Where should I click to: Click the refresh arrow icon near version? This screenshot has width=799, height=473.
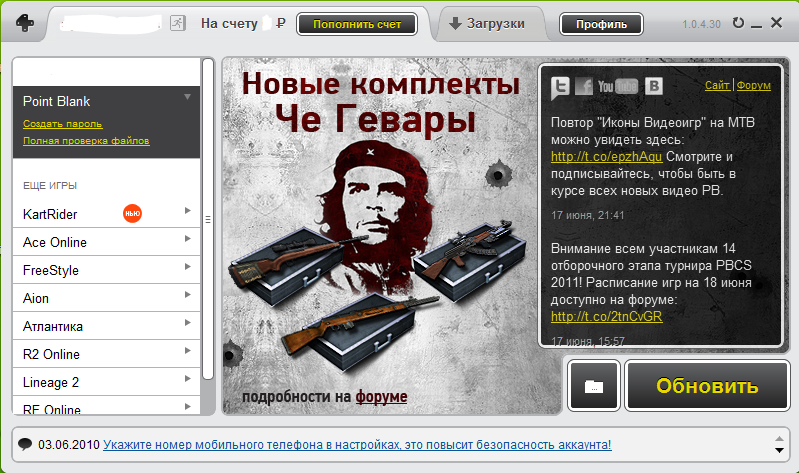[738, 23]
